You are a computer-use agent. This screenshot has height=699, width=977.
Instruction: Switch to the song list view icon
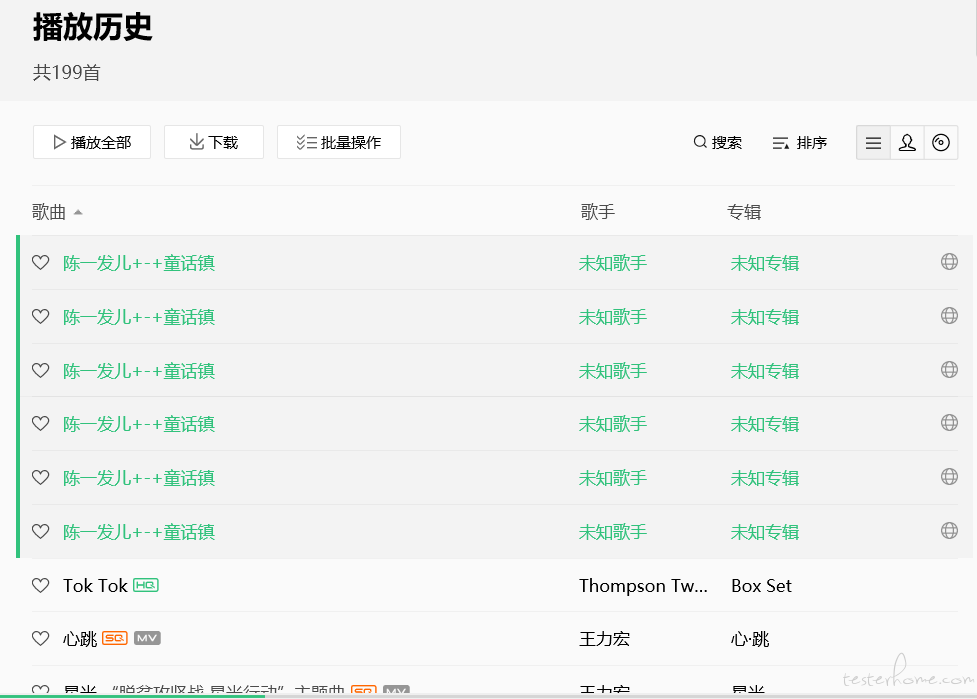[874, 143]
